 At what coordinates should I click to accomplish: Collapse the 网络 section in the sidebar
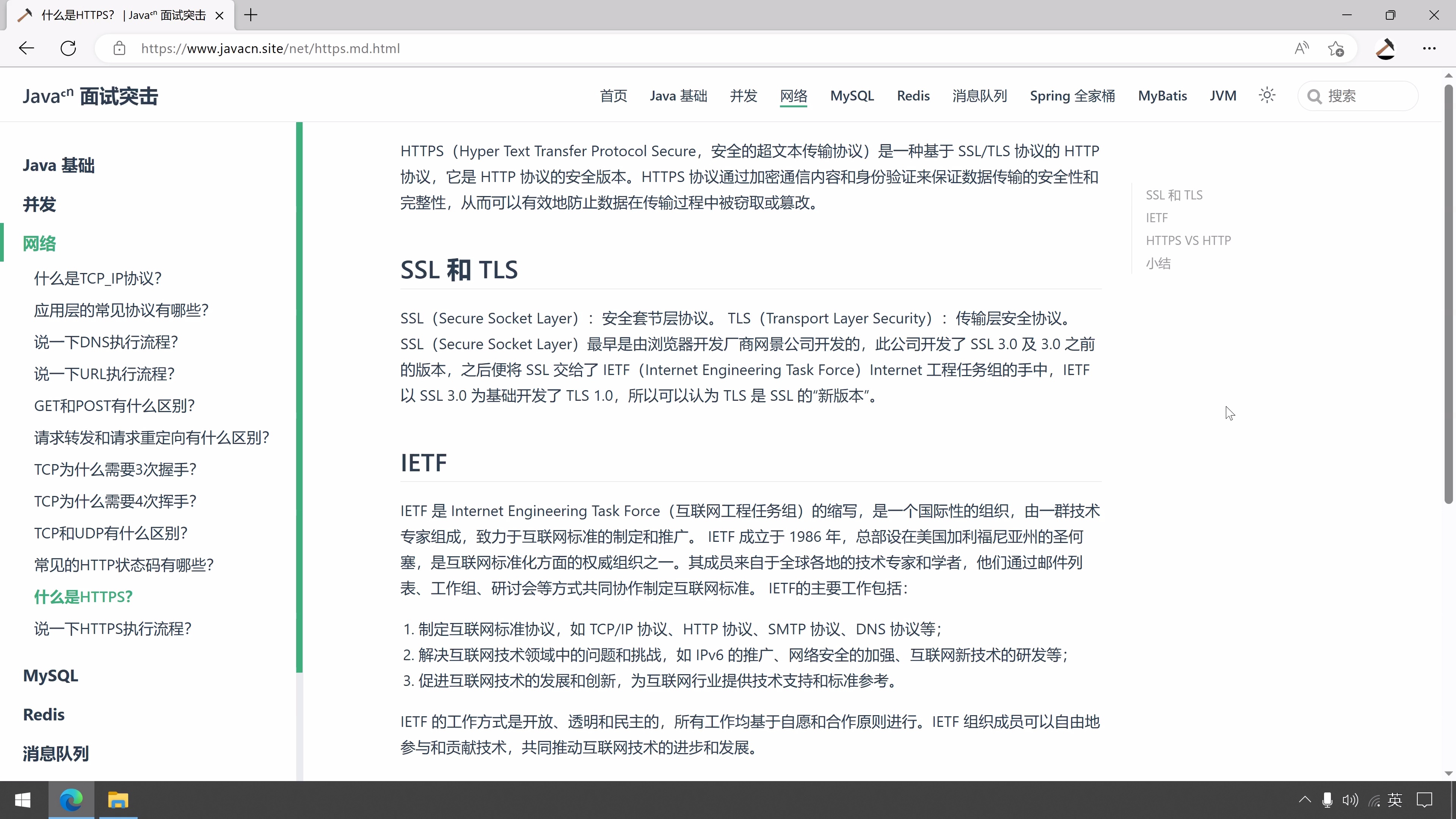click(x=39, y=243)
